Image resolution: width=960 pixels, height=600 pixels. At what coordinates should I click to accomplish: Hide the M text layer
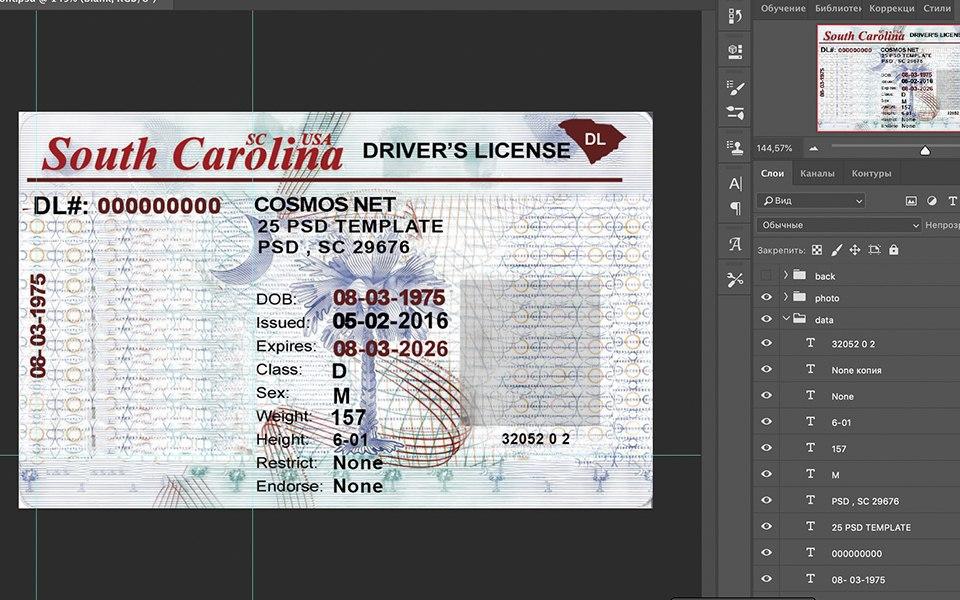click(767, 474)
